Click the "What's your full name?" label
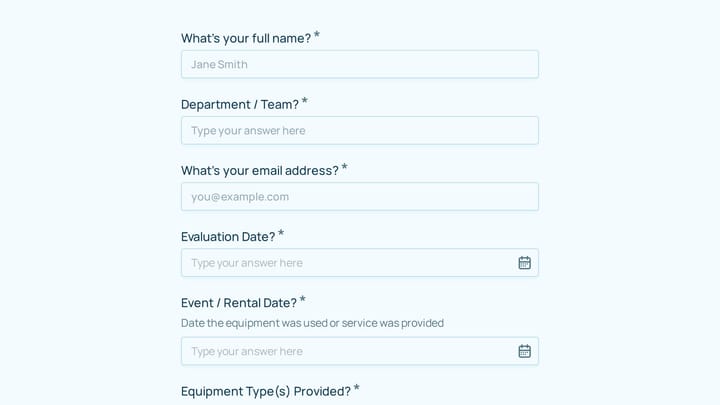Image resolution: width=720 pixels, height=405 pixels. [246, 38]
